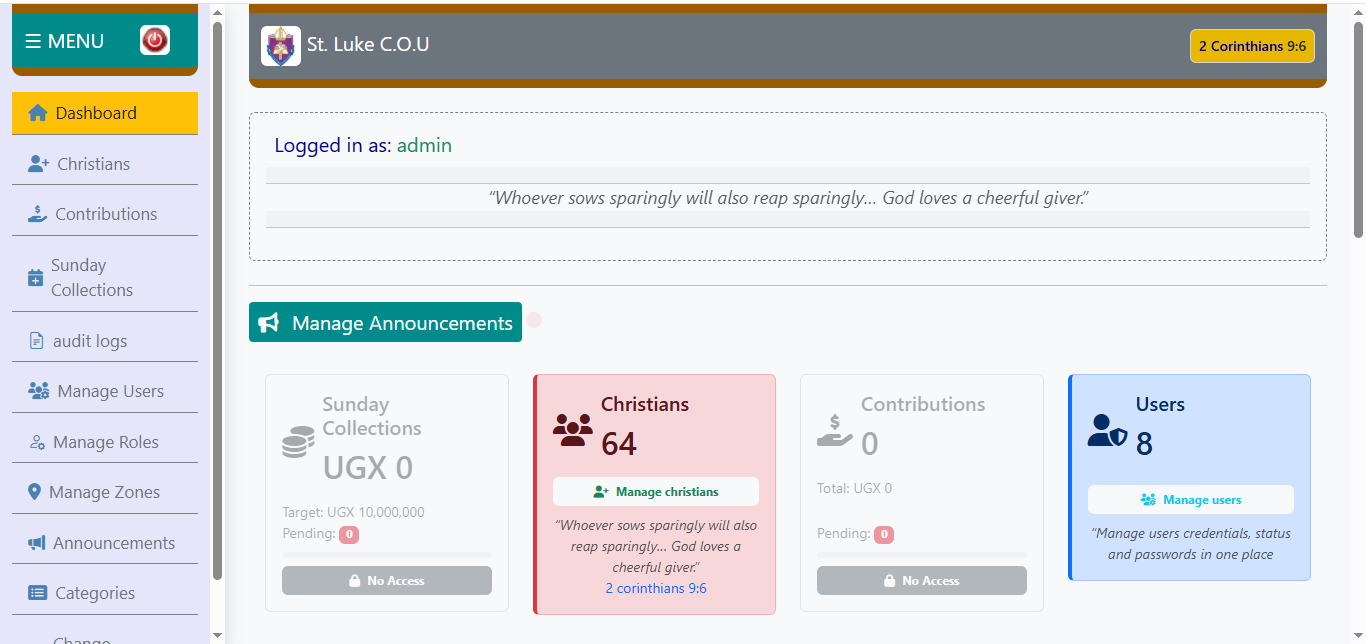Viewport: 1366px width, 644px height.
Task: Click the Manage christians button
Action: pyautogui.click(x=655, y=491)
